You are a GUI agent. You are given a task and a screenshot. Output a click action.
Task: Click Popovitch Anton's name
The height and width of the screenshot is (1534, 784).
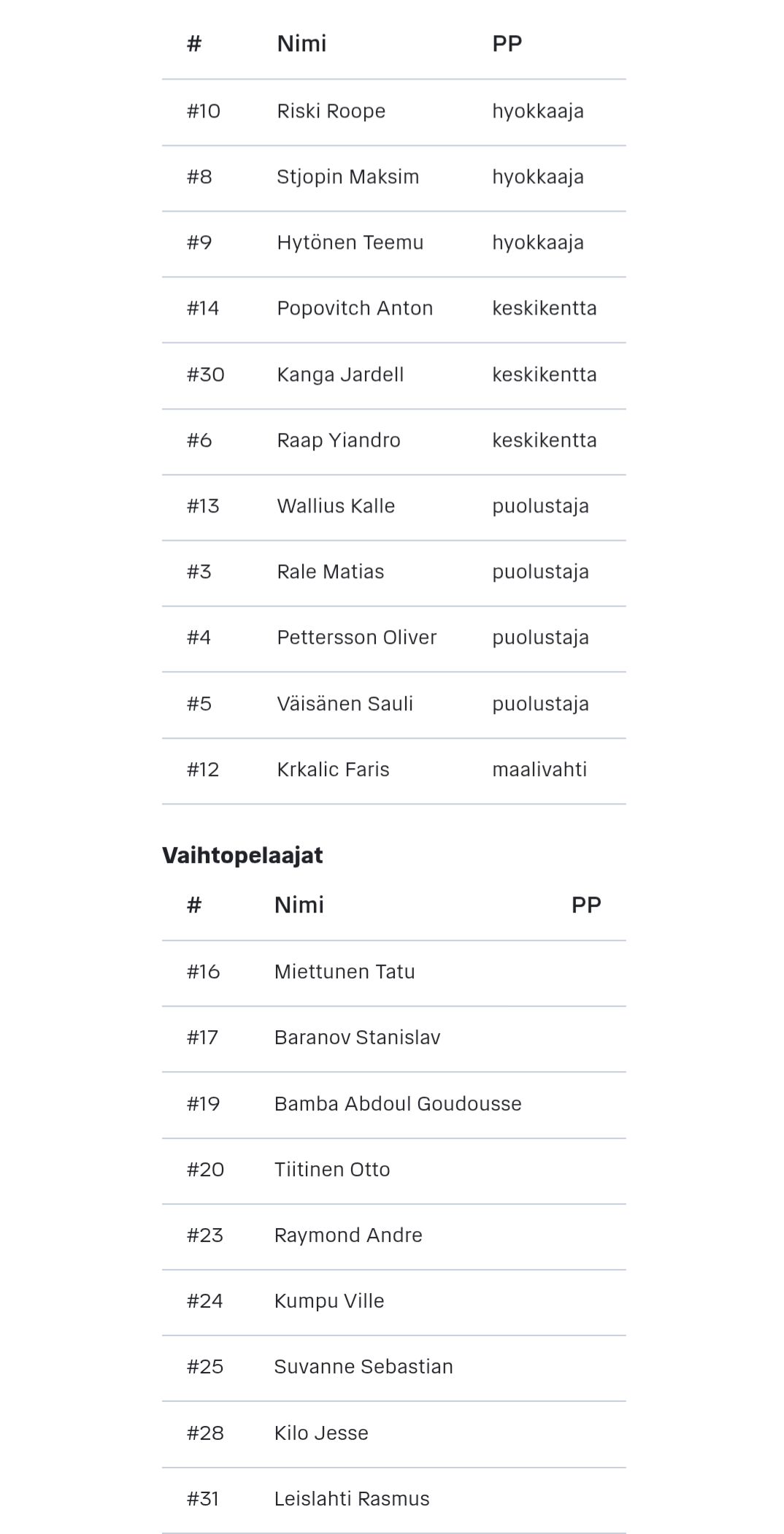(355, 308)
